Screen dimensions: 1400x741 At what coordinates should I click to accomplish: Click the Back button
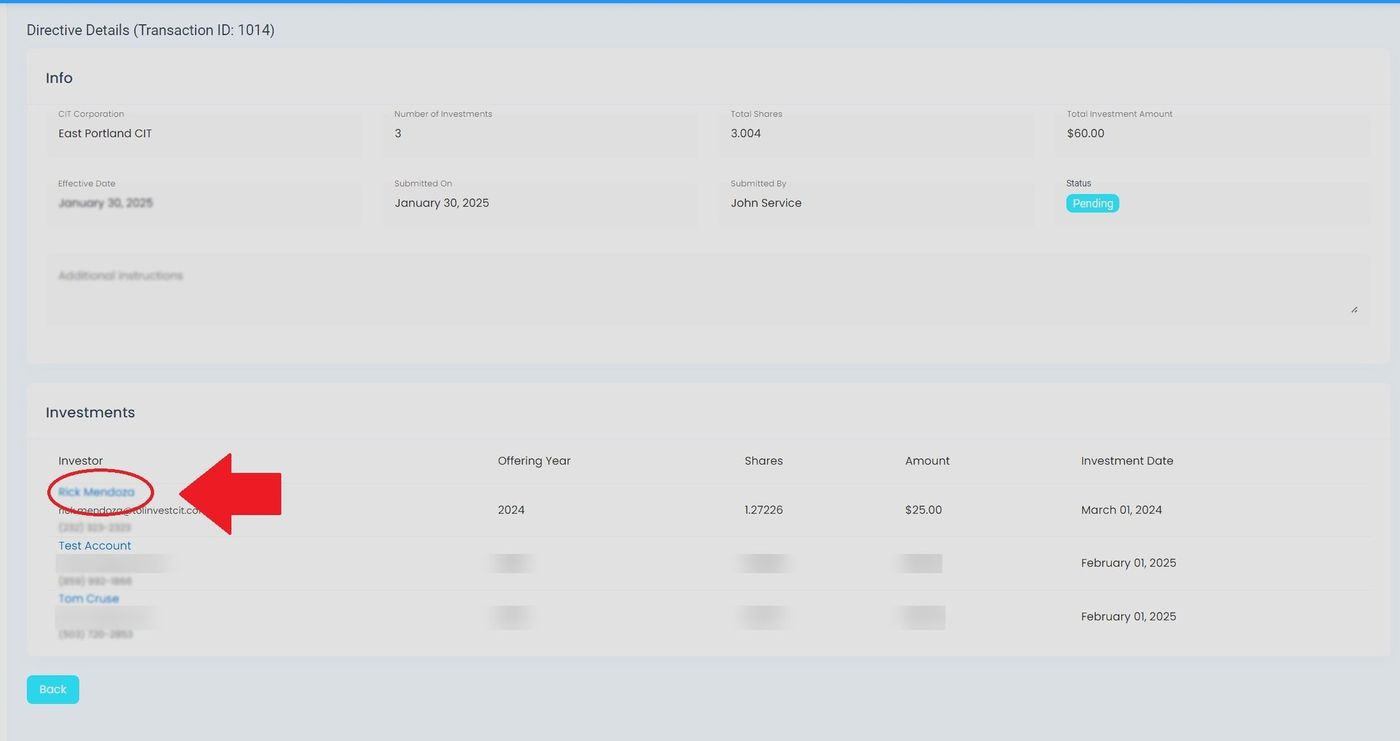click(x=52, y=689)
